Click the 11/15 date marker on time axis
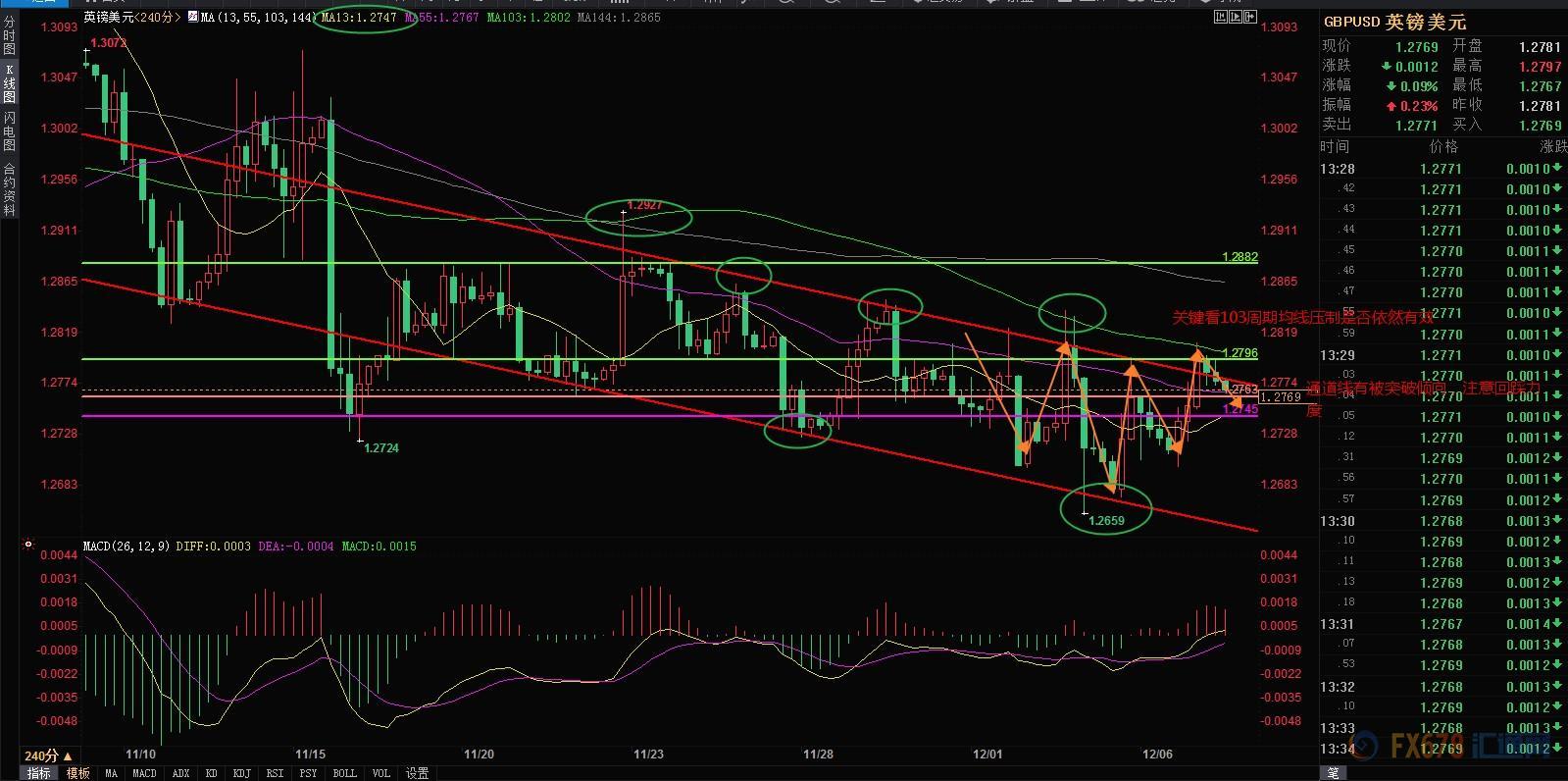This screenshot has height=781, width=1568. point(310,755)
